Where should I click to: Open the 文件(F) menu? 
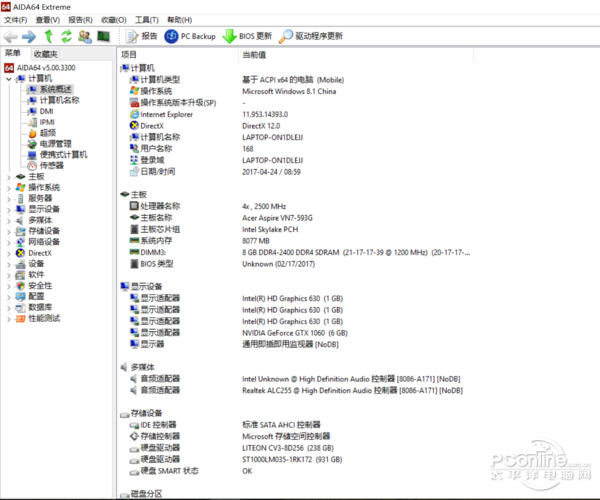pos(16,20)
